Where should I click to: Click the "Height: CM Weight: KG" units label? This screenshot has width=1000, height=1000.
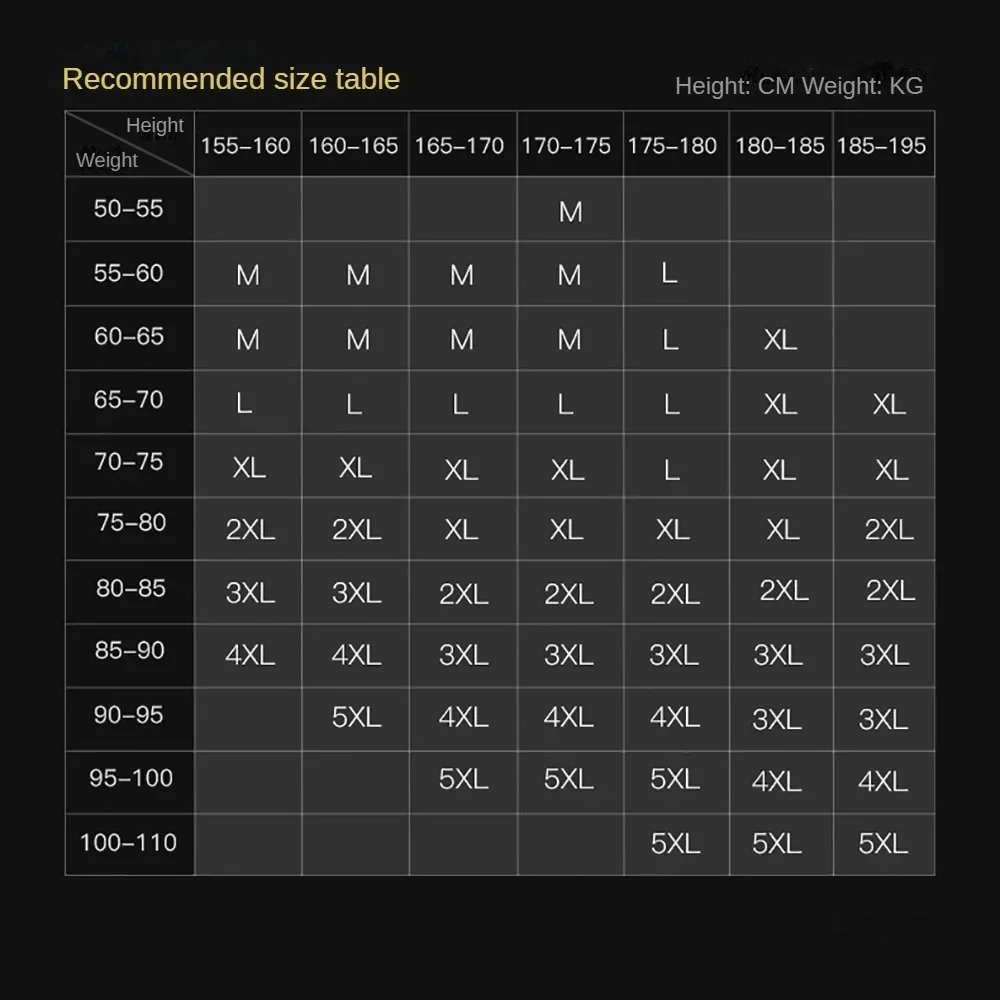(799, 85)
